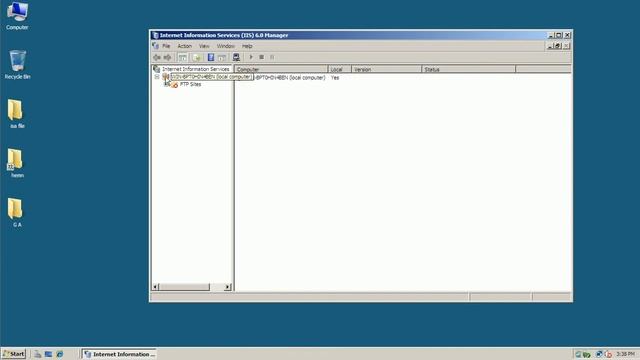Click the blue network tray icon
The width and height of the screenshot is (640, 360).
tap(599, 354)
